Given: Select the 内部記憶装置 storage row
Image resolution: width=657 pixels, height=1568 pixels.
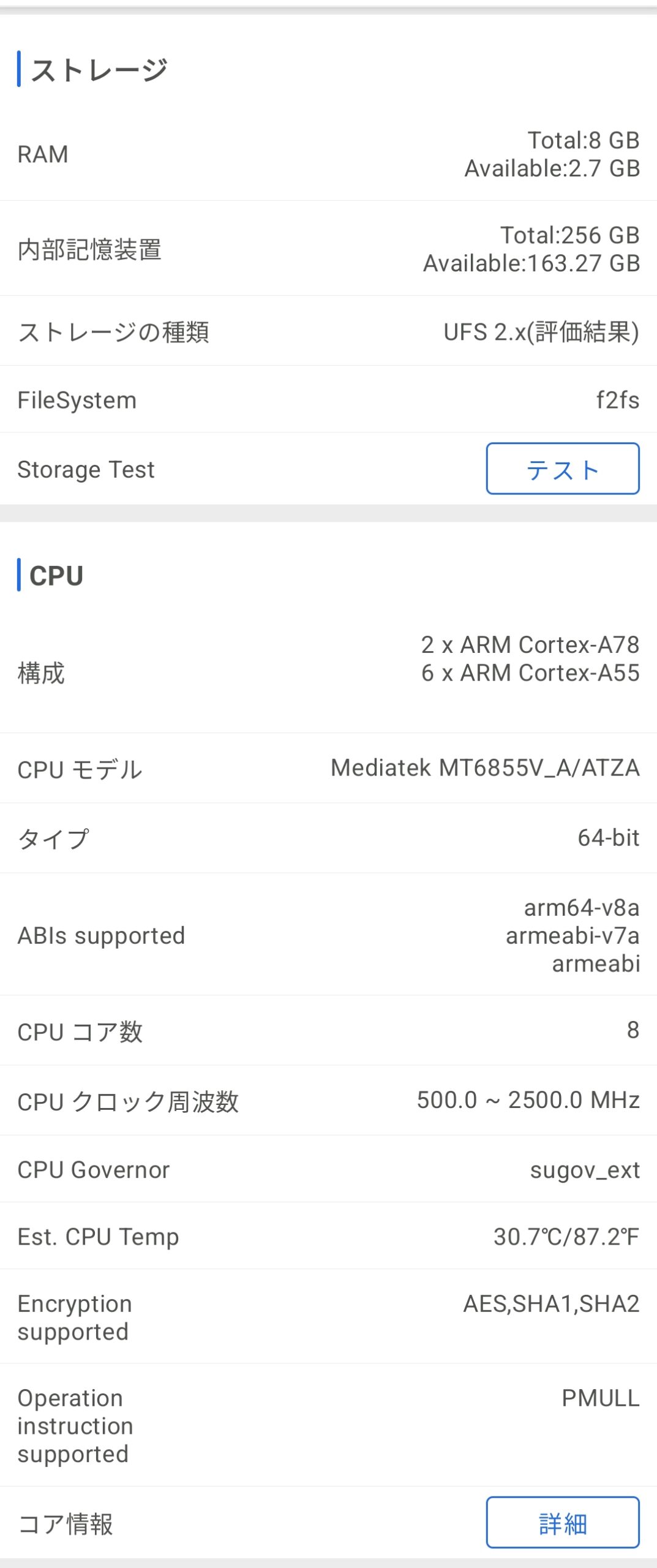Looking at the screenshot, I should 328,249.
